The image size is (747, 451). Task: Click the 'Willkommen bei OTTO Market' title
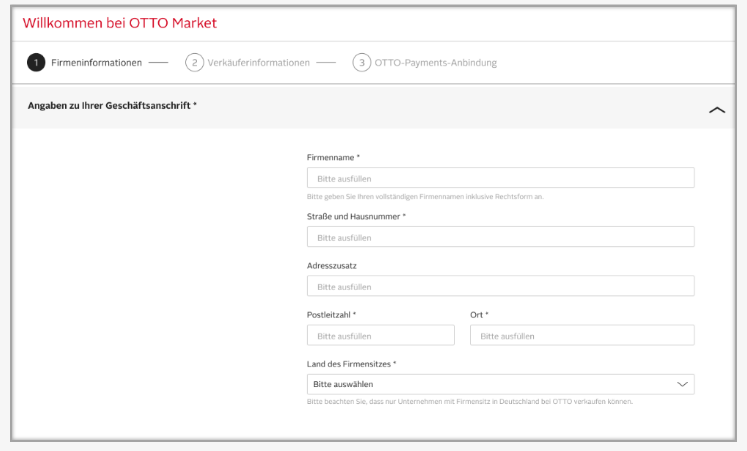[120, 23]
